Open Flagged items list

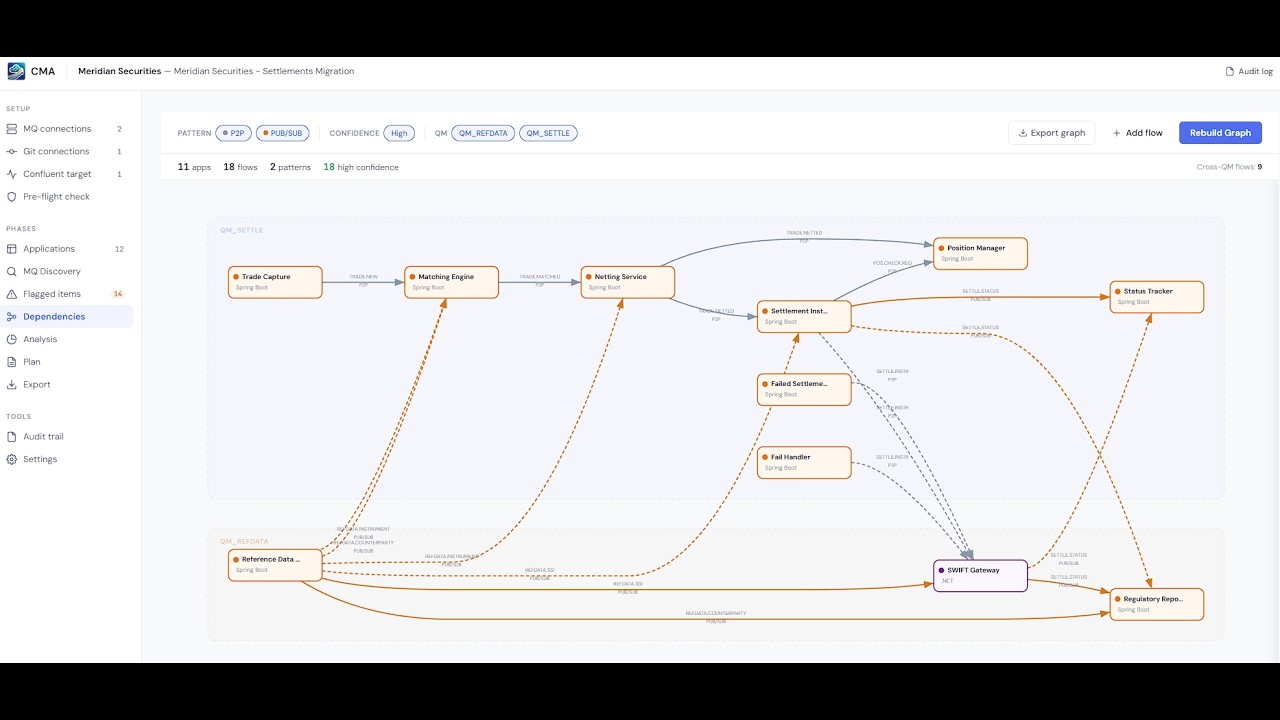pyautogui.click(x=66, y=294)
